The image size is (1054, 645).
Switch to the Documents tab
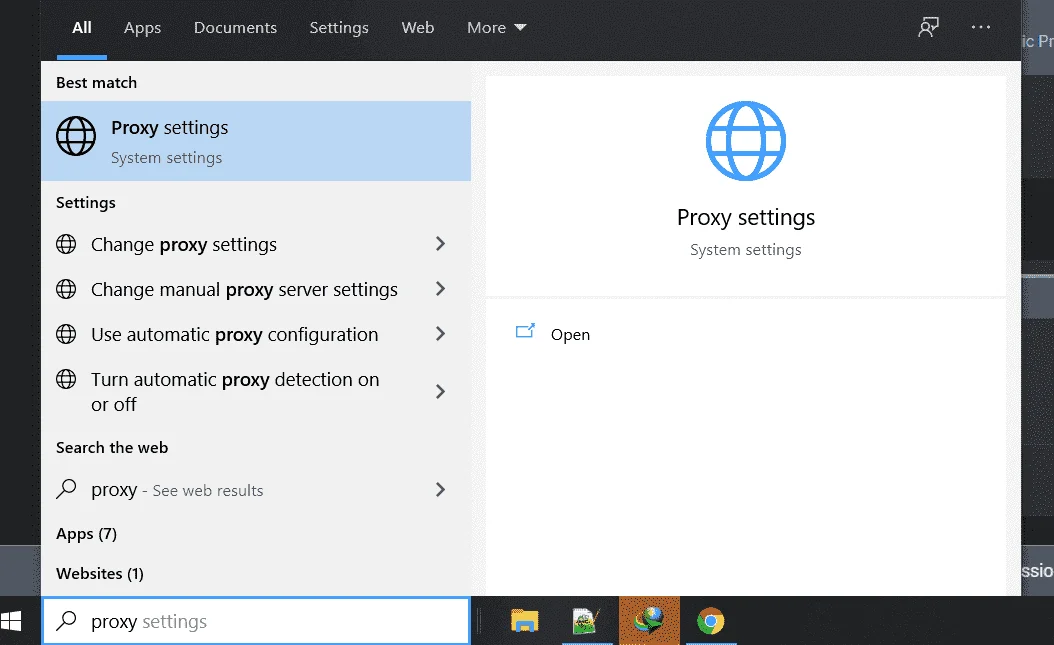(x=235, y=28)
